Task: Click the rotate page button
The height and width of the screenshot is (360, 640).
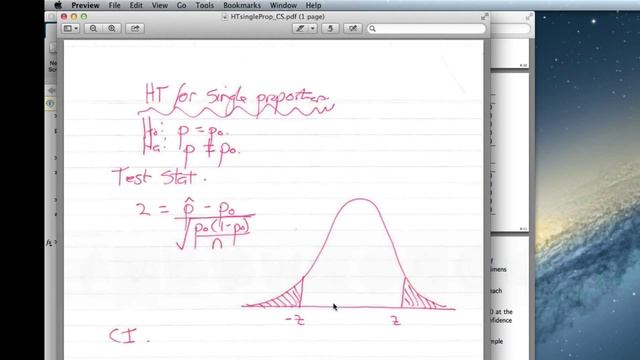Action: (330, 28)
